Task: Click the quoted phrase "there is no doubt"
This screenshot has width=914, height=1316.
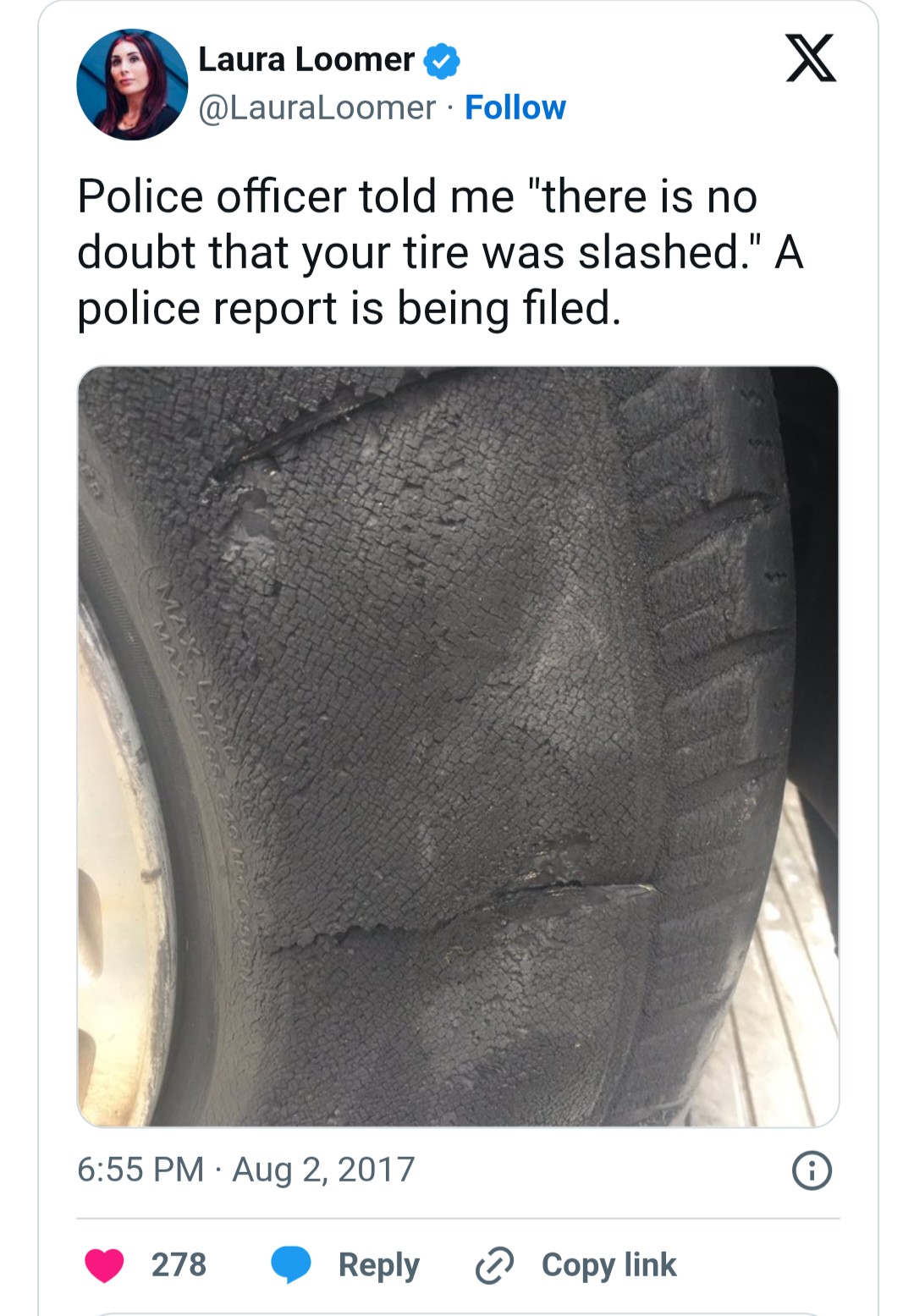Action: pyautogui.click(x=417, y=224)
